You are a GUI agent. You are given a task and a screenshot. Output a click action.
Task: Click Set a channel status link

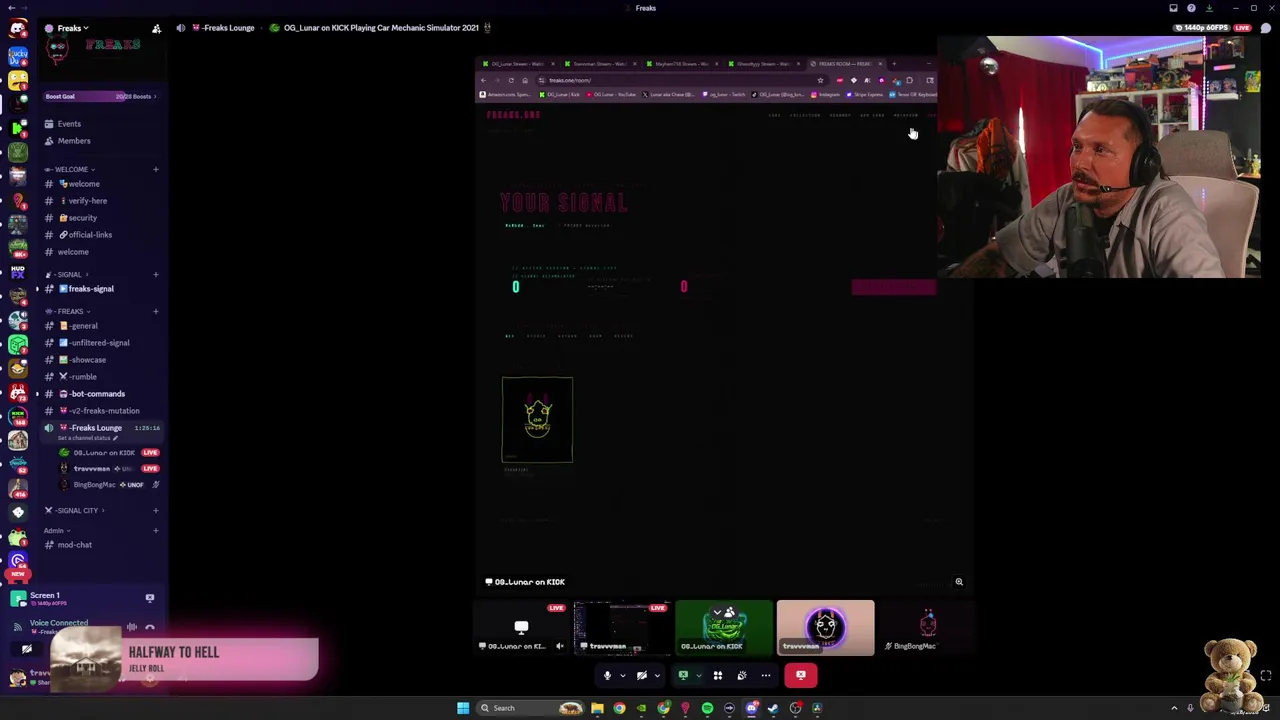click(87, 438)
